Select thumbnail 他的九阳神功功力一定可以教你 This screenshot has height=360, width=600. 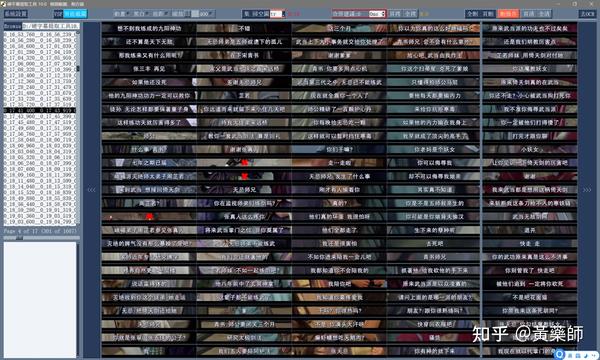(149, 96)
